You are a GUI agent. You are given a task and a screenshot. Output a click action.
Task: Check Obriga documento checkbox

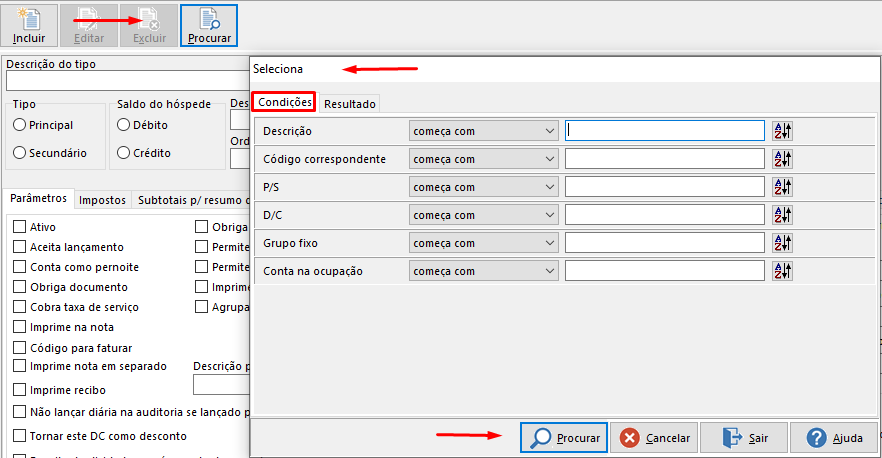tap(20, 287)
